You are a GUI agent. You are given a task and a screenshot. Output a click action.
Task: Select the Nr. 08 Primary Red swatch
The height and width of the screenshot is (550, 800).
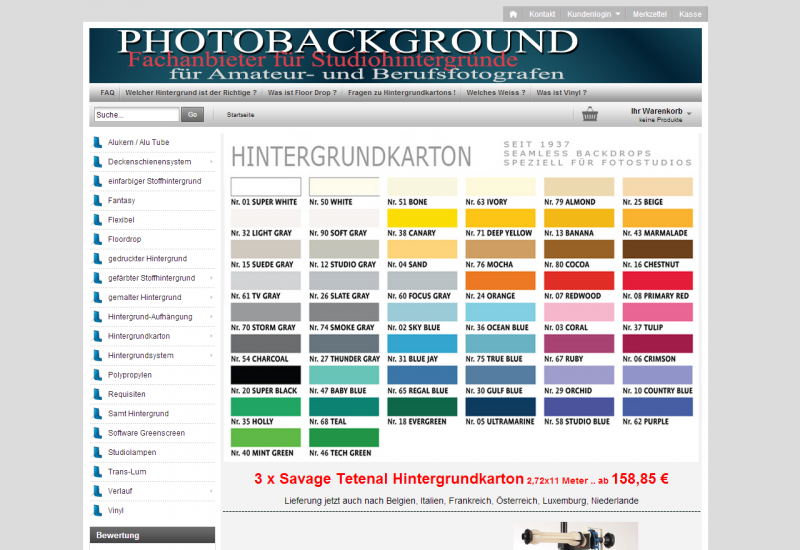click(x=657, y=281)
